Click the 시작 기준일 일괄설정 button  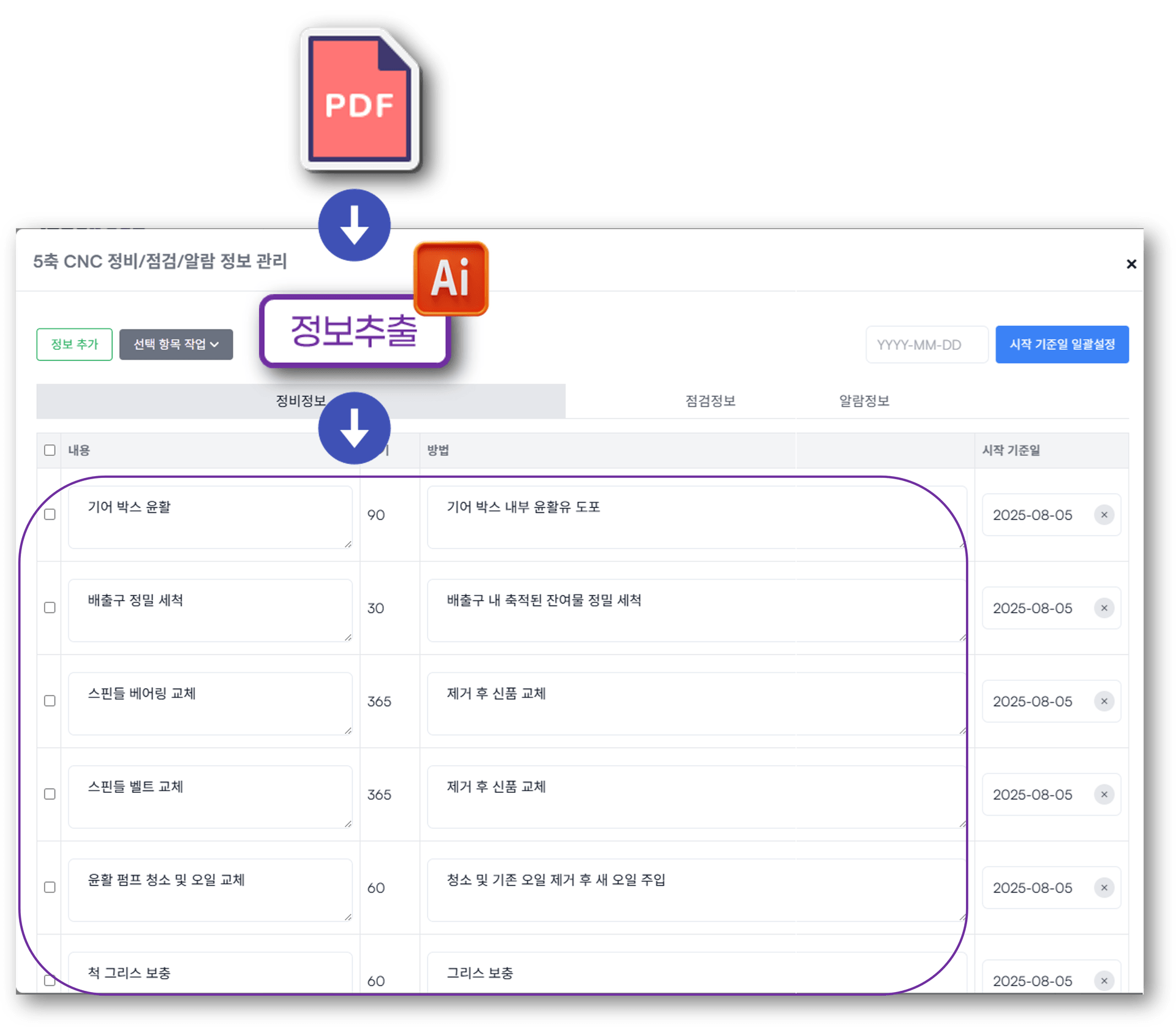[1063, 344]
